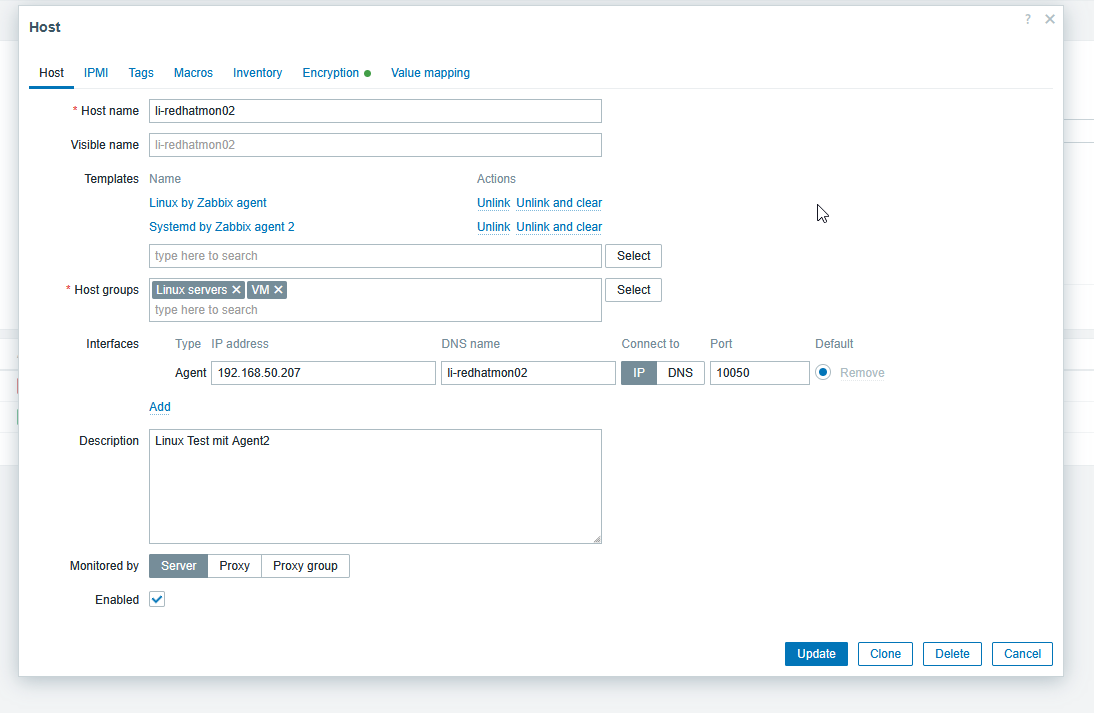The image size is (1094, 713).
Task: Remove the Linux servers host group tag
Action: coord(236,290)
